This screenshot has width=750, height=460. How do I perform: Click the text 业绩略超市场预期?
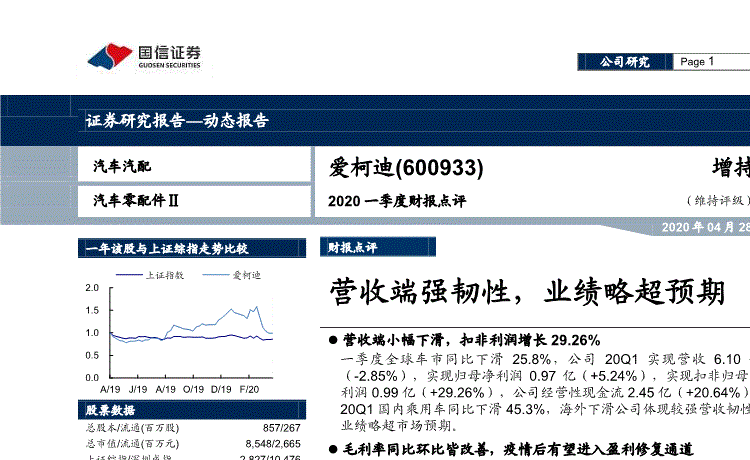(x=400, y=426)
